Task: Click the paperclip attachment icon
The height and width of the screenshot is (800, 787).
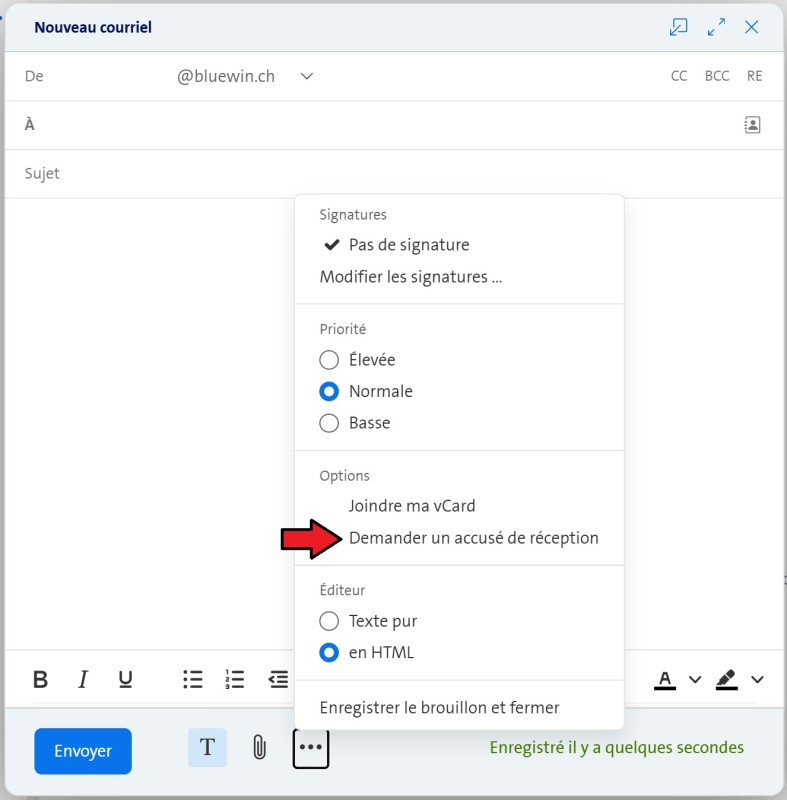Action: [x=259, y=748]
